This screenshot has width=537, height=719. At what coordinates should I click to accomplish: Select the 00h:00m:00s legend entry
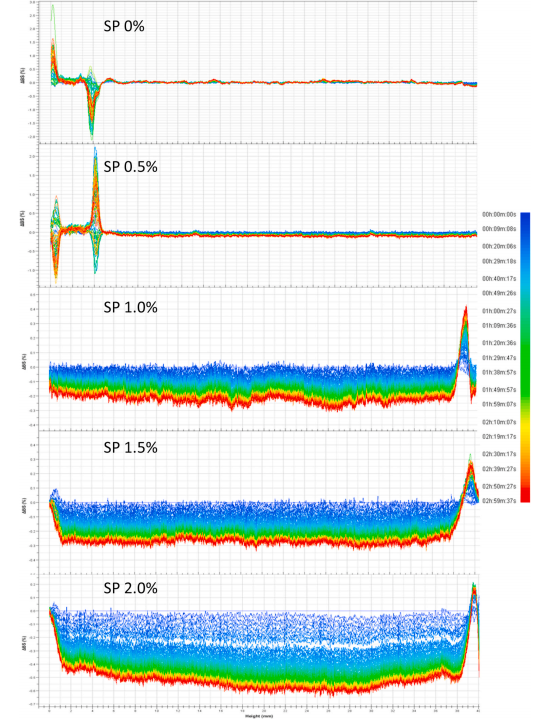pos(499,214)
